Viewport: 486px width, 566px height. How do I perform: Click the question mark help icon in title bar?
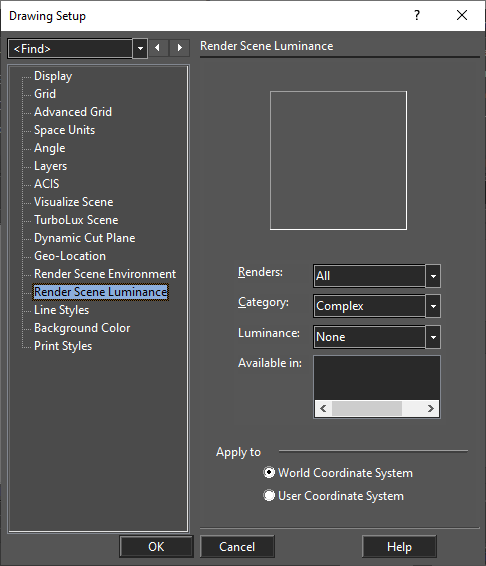[417, 16]
